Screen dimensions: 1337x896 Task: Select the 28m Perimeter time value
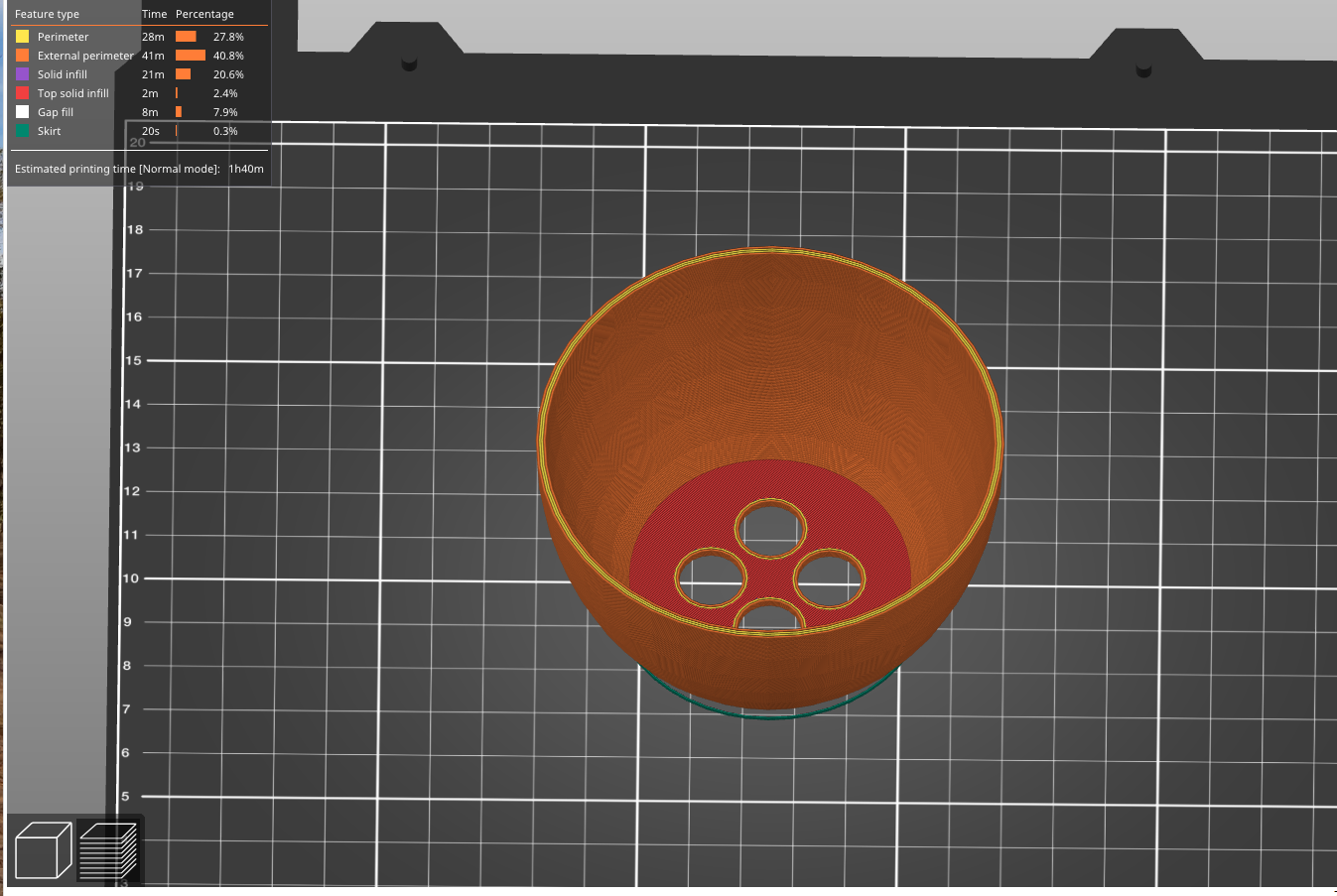[153, 37]
